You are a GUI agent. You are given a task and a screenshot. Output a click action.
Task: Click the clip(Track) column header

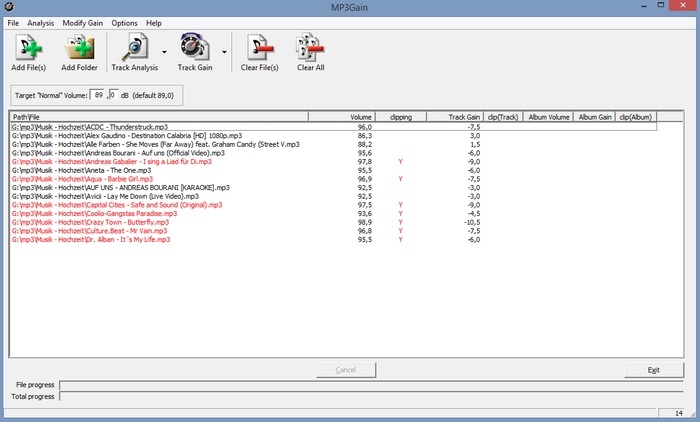pyautogui.click(x=503, y=117)
